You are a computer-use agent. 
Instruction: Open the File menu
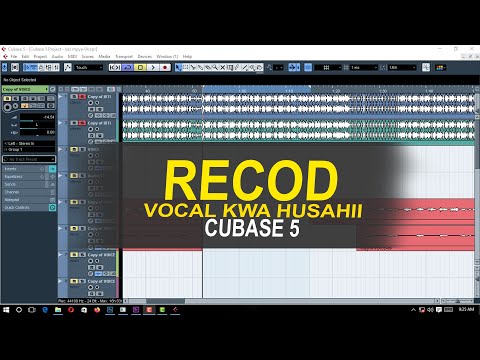[x=14, y=57]
